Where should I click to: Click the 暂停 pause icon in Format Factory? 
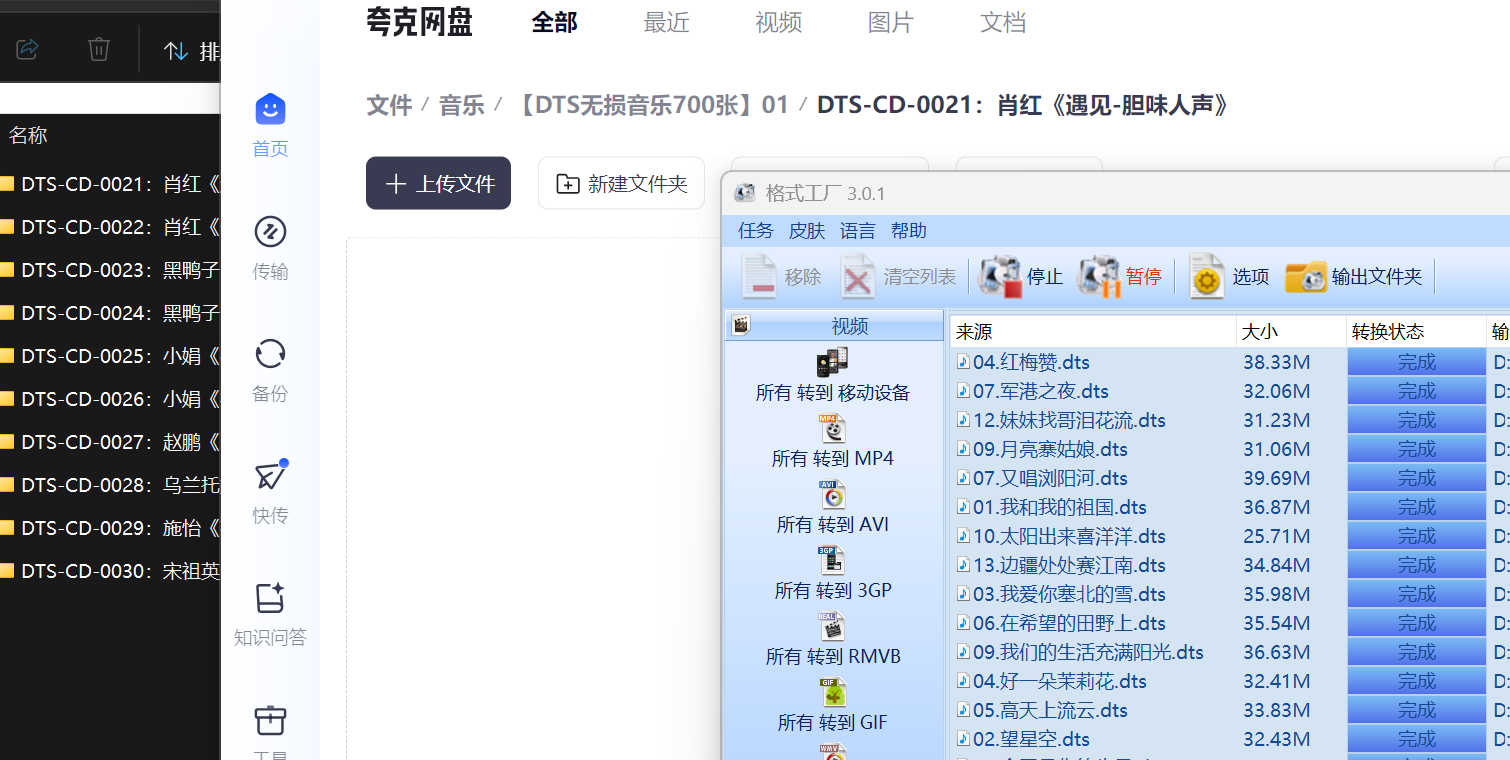[x=1098, y=277]
